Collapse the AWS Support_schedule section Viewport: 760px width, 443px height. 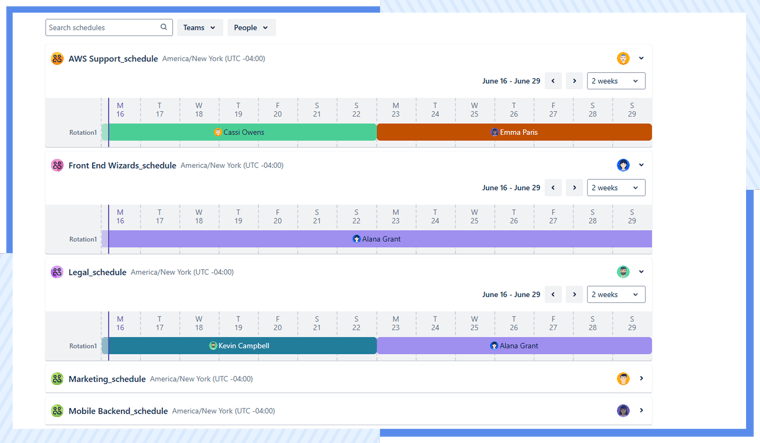pyautogui.click(x=641, y=58)
